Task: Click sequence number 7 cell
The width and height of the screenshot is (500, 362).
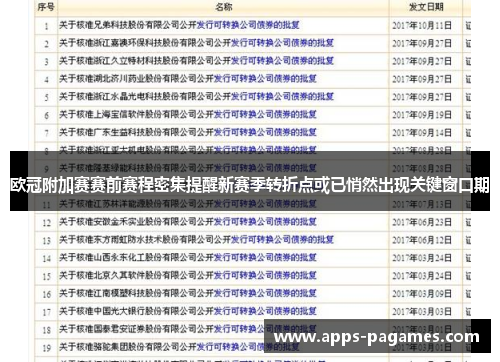Action: 46,133
